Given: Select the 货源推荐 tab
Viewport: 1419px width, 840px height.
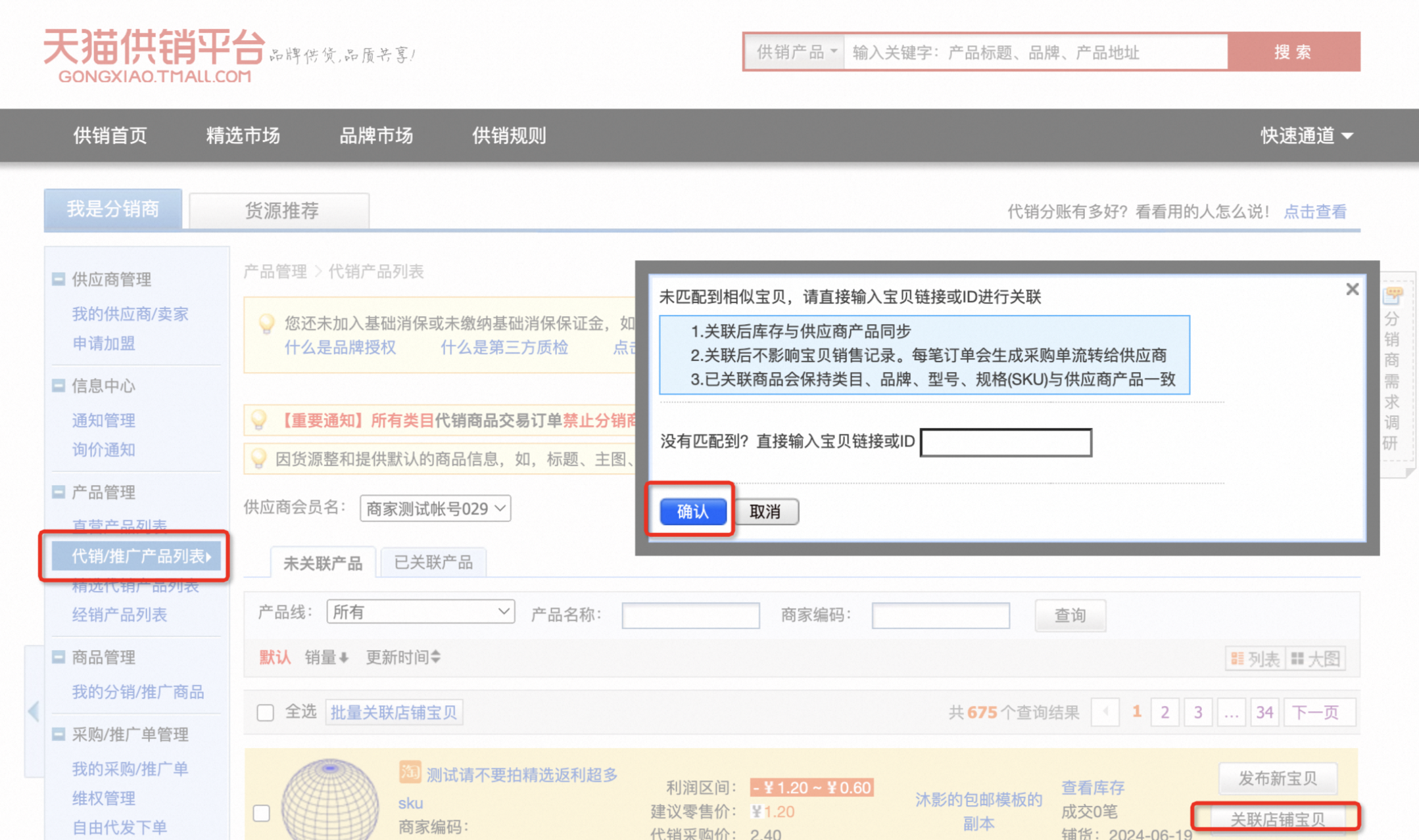Looking at the screenshot, I should pyautogui.click(x=281, y=211).
